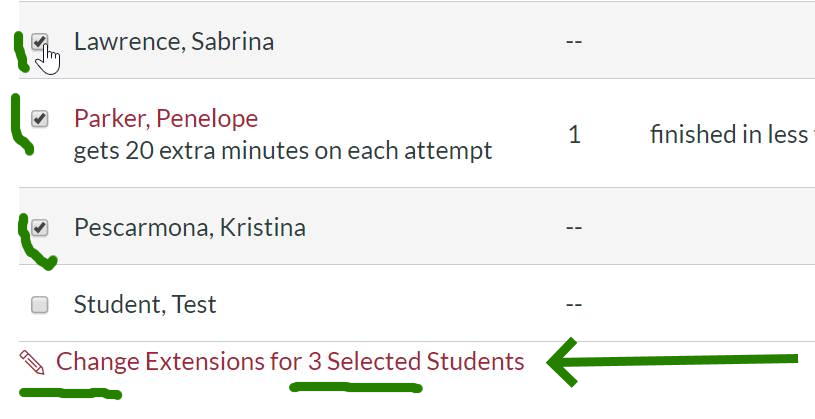This screenshot has width=815, height=419.
Task: Click the green arrow pointing at the link
Action: pyautogui.click(x=670, y=361)
